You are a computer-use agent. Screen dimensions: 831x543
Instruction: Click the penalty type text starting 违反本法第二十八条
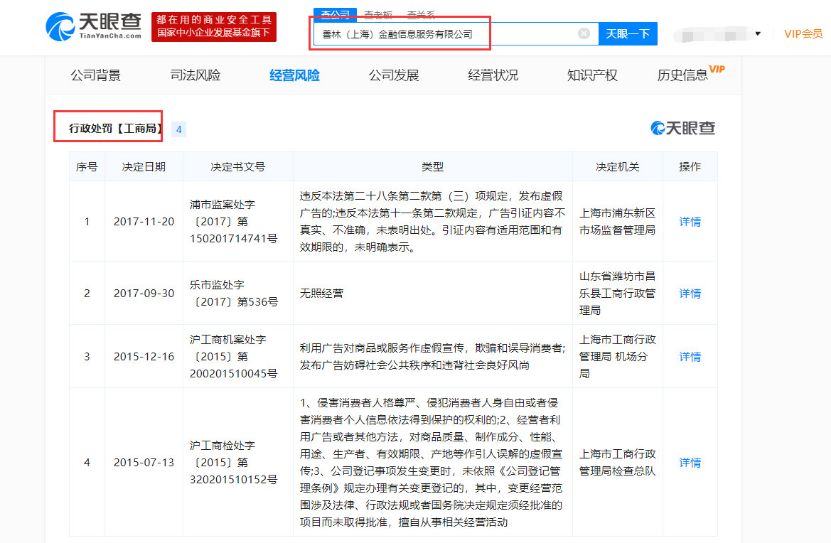pyautogui.click(x=432, y=221)
